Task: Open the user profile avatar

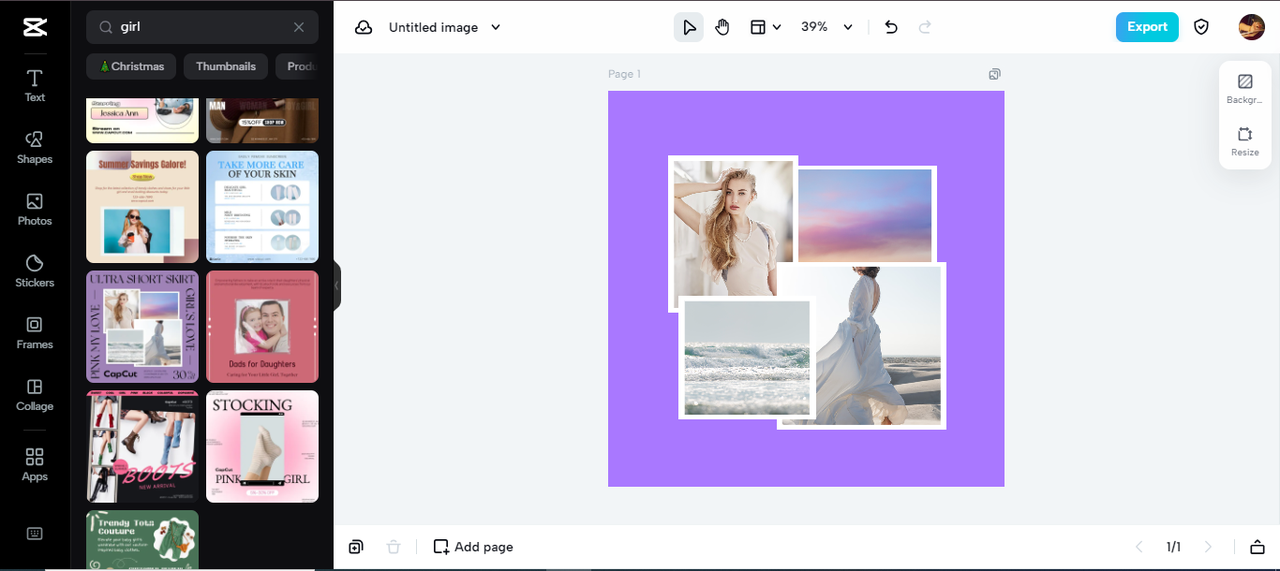Action: (1251, 27)
